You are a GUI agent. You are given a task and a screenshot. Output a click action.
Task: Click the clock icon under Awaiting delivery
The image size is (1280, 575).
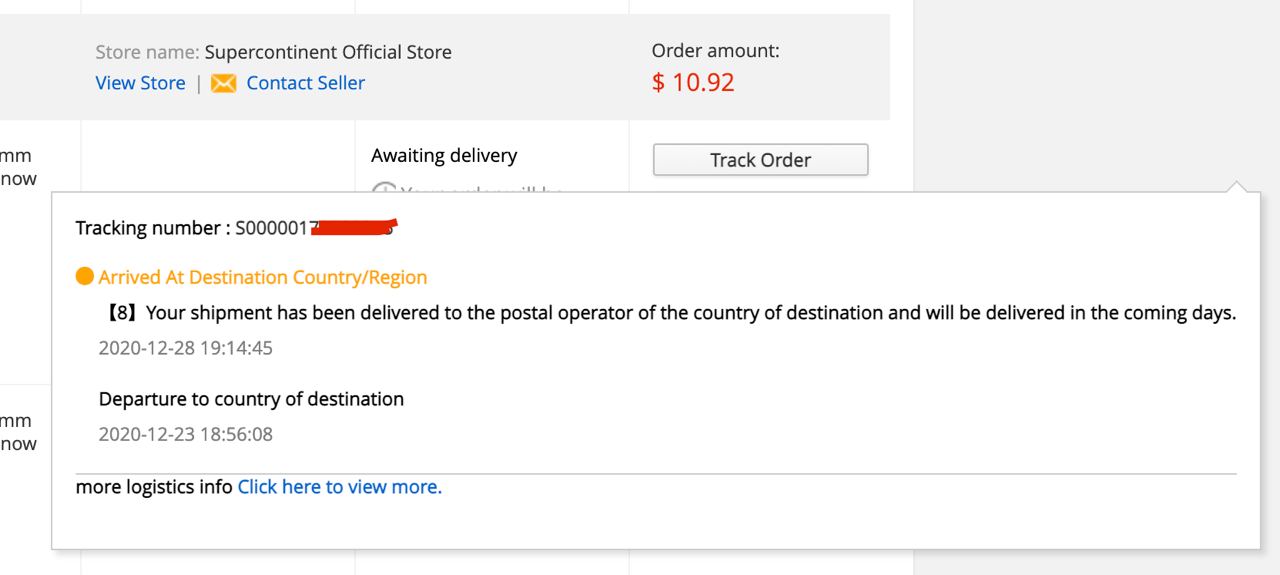click(383, 189)
